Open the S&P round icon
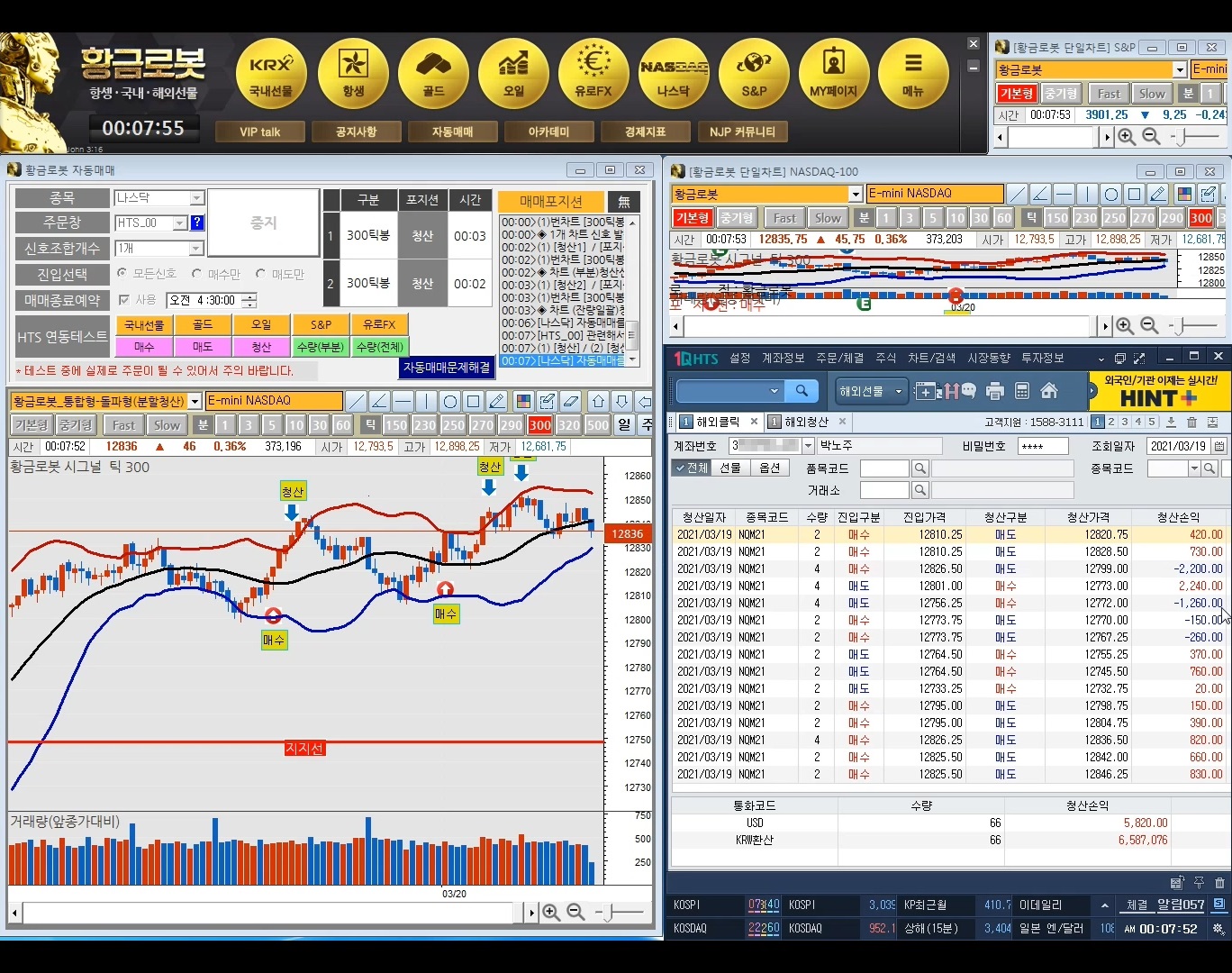 [754, 75]
